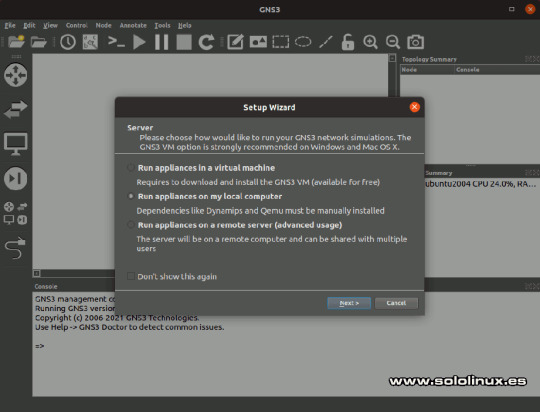Click the Manage snapshots clock icon
This screenshot has height=412, width=540.
coord(68,42)
